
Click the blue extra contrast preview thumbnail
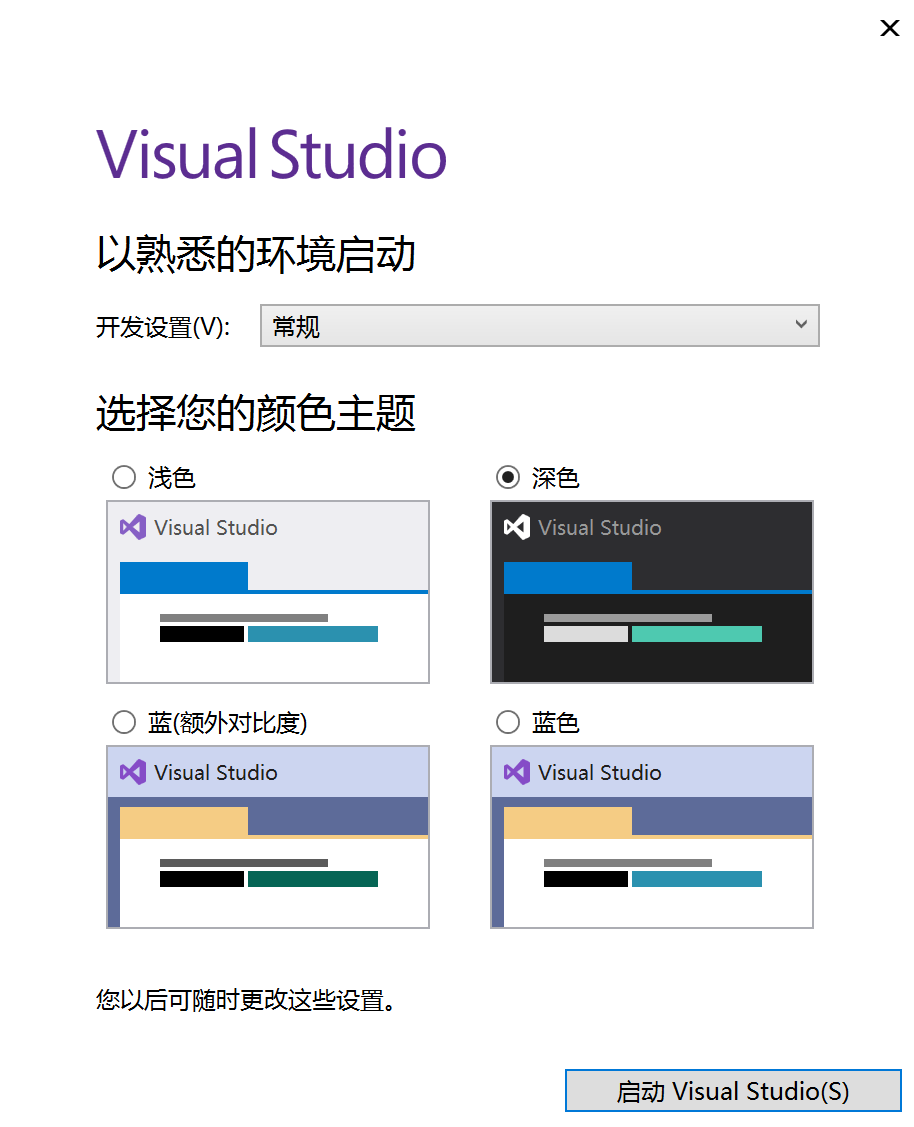pyautogui.click(x=268, y=837)
